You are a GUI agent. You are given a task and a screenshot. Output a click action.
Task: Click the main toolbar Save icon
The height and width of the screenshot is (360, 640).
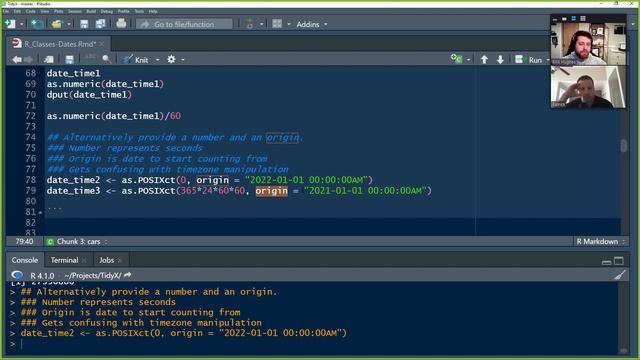point(84,24)
